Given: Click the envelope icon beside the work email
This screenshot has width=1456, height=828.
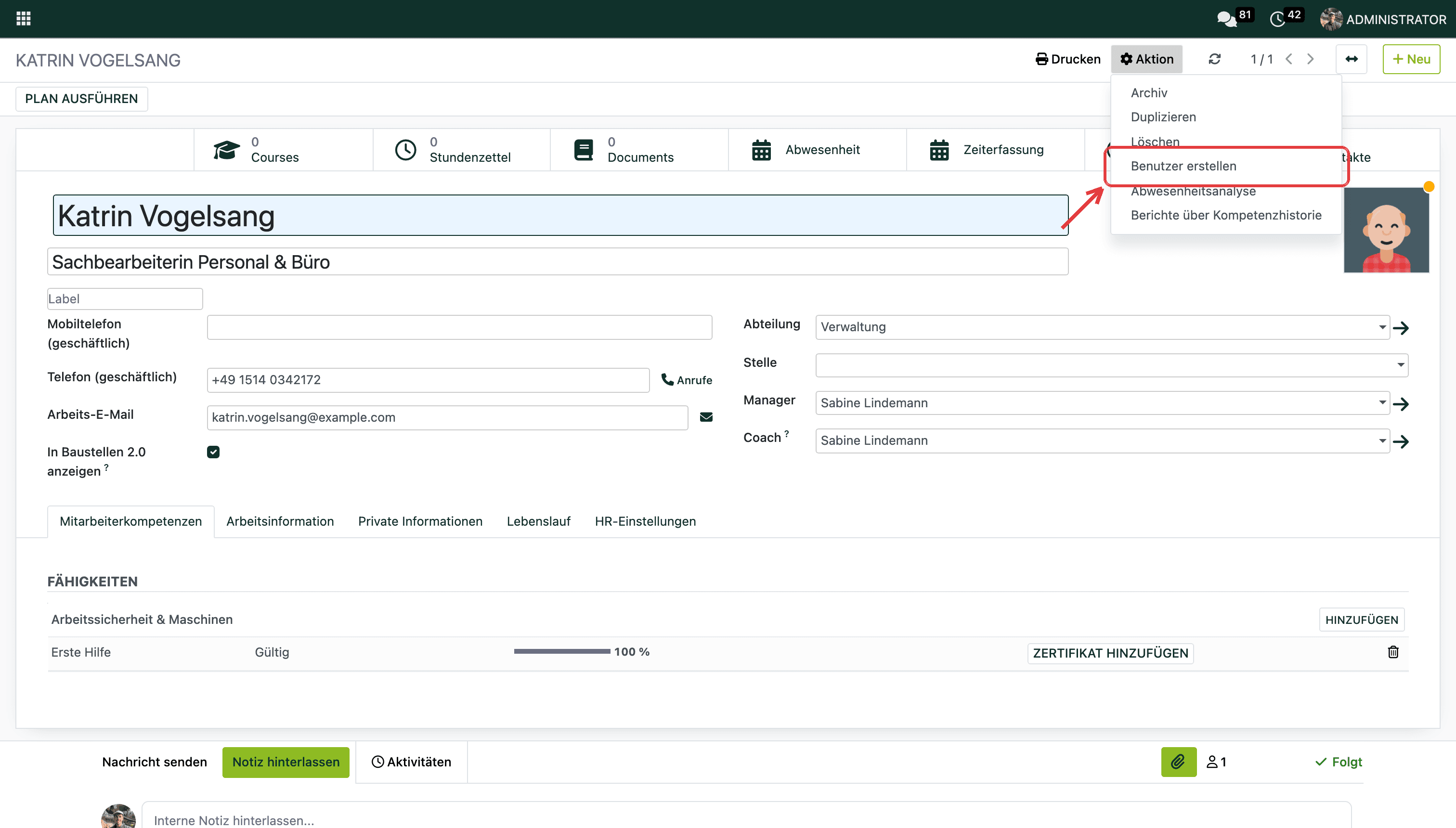Looking at the screenshot, I should pyautogui.click(x=706, y=417).
